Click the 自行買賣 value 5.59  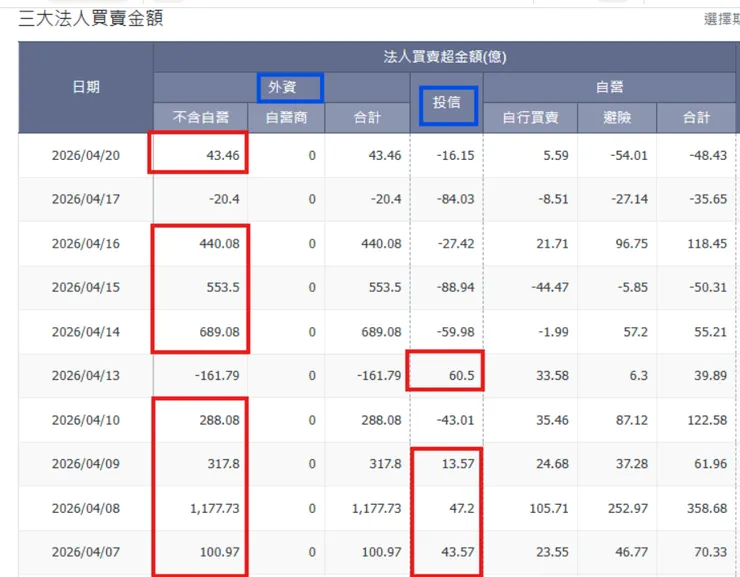click(556, 156)
